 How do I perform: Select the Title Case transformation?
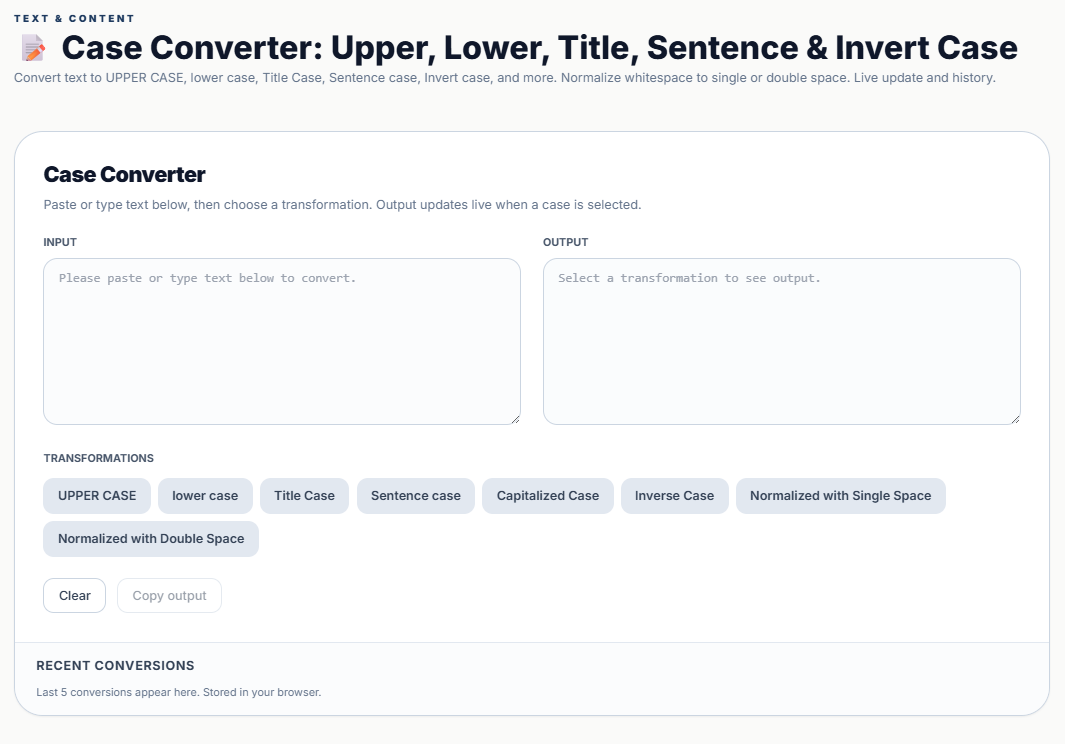(x=304, y=496)
